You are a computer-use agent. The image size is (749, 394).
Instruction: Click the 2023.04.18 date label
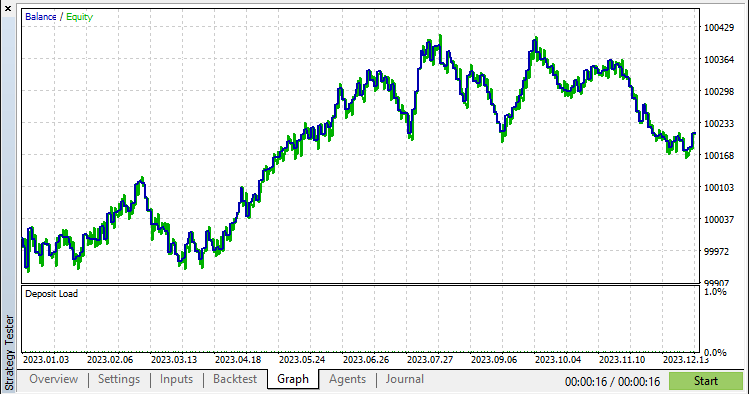click(x=238, y=360)
